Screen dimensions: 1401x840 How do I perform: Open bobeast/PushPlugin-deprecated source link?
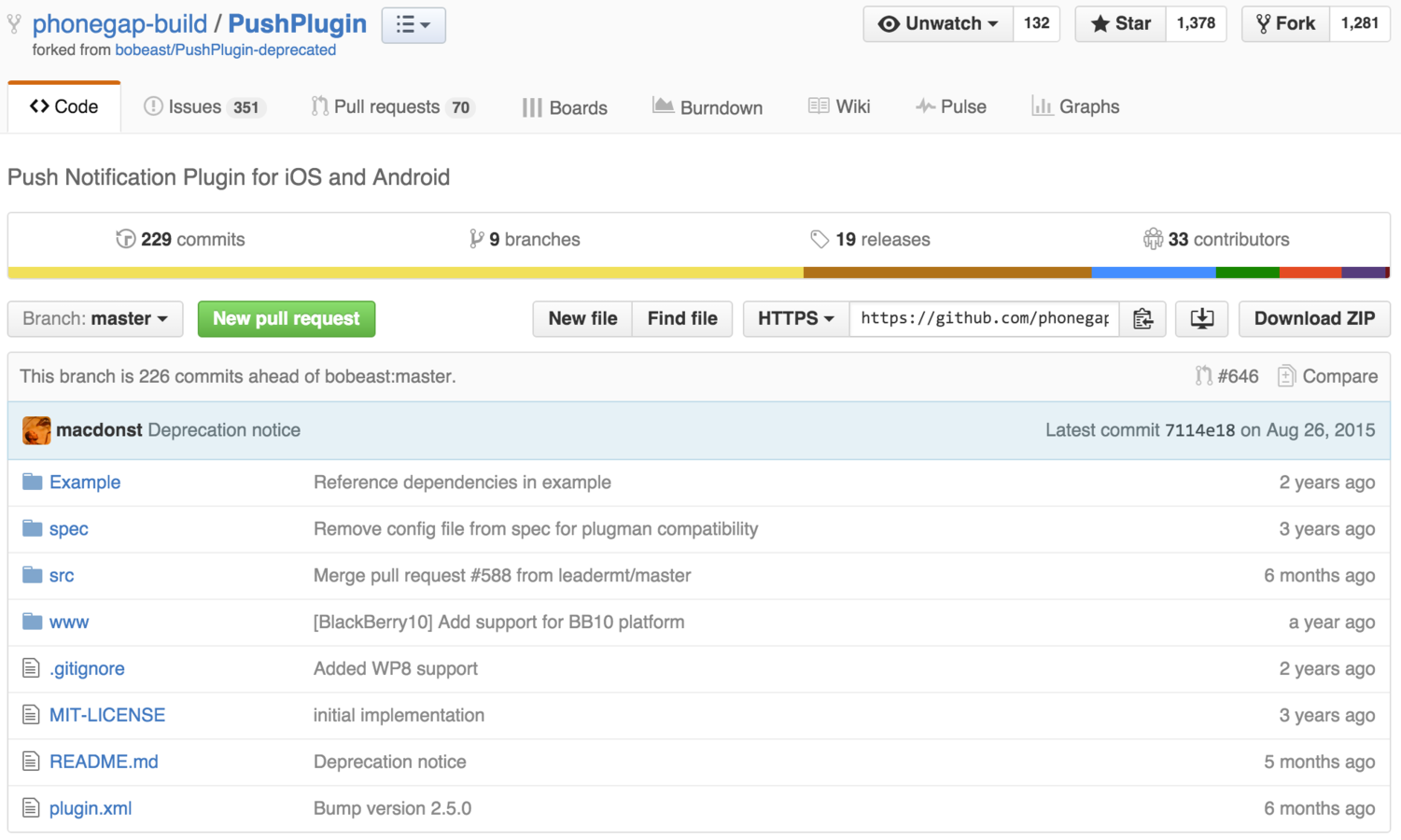pos(225,49)
